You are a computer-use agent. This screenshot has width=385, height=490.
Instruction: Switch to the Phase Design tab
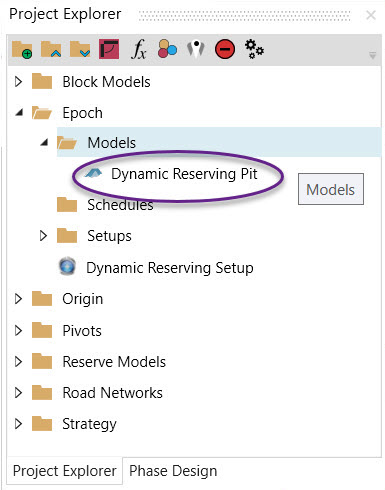(x=173, y=471)
